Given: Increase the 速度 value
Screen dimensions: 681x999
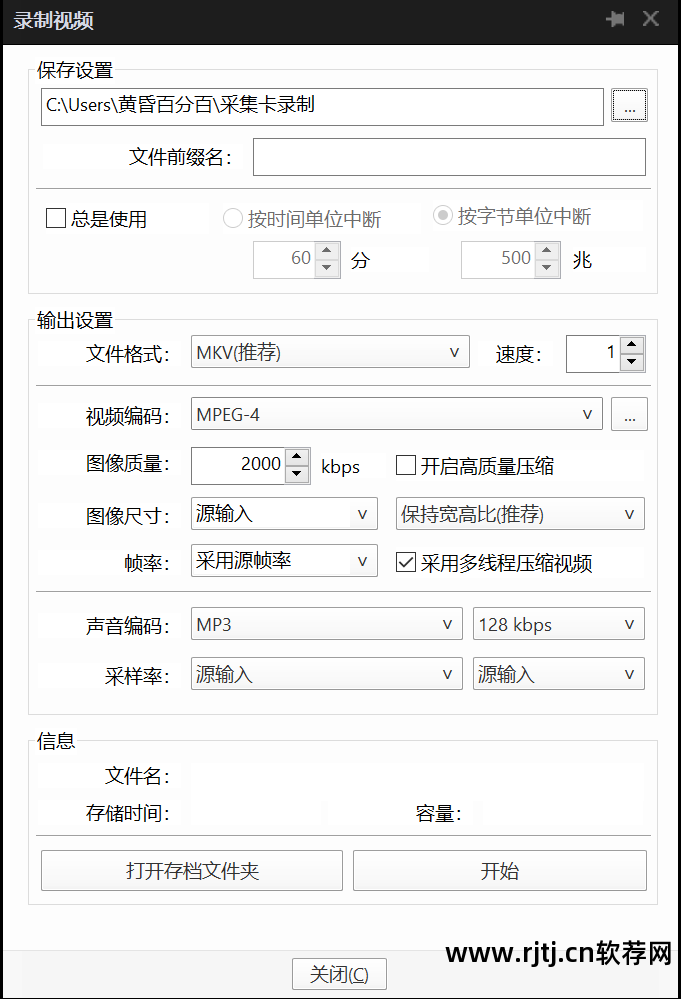Looking at the screenshot, I should pyautogui.click(x=631, y=345).
